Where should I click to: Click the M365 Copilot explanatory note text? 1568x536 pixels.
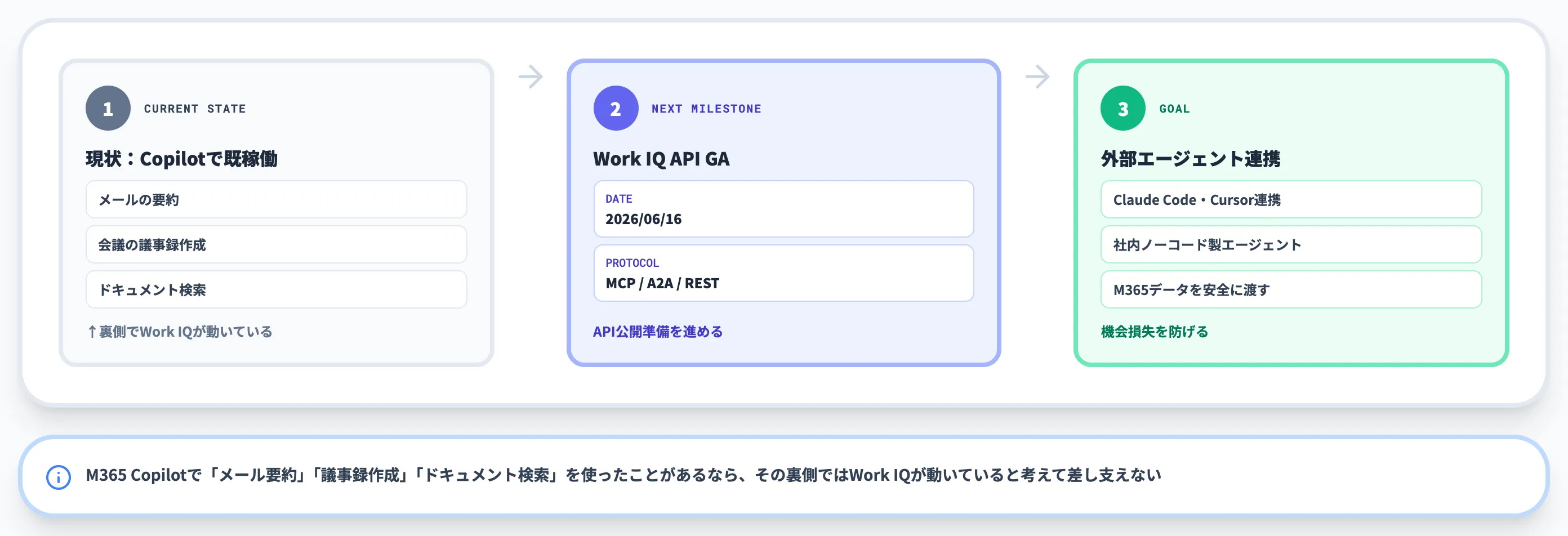click(x=623, y=475)
